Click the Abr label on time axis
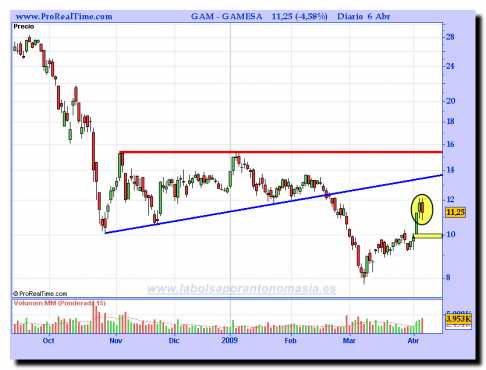This screenshot has width=486, height=370. [x=413, y=340]
